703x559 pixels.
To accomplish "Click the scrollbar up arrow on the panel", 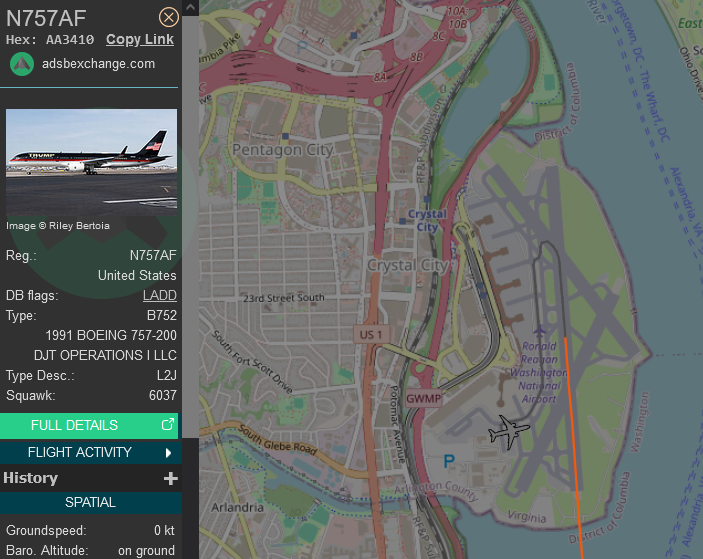I will tap(190, 8).
